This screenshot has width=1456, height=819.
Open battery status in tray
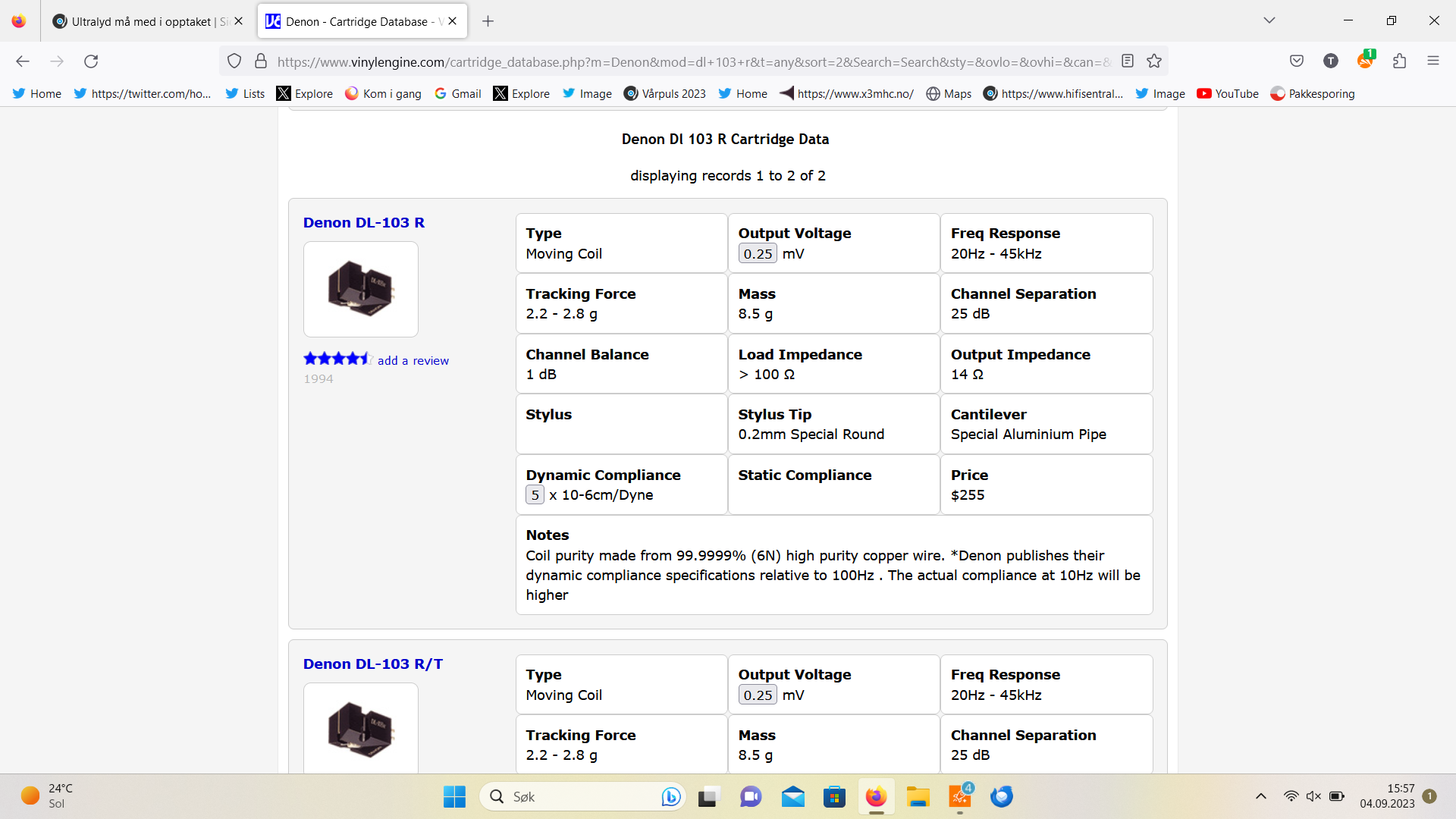(x=1337, y=796)
